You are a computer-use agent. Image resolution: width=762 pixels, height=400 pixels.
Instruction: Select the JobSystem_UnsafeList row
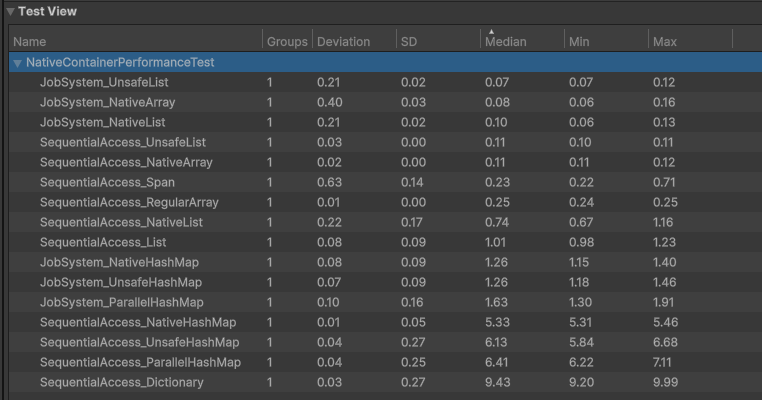tap(385, 82)
